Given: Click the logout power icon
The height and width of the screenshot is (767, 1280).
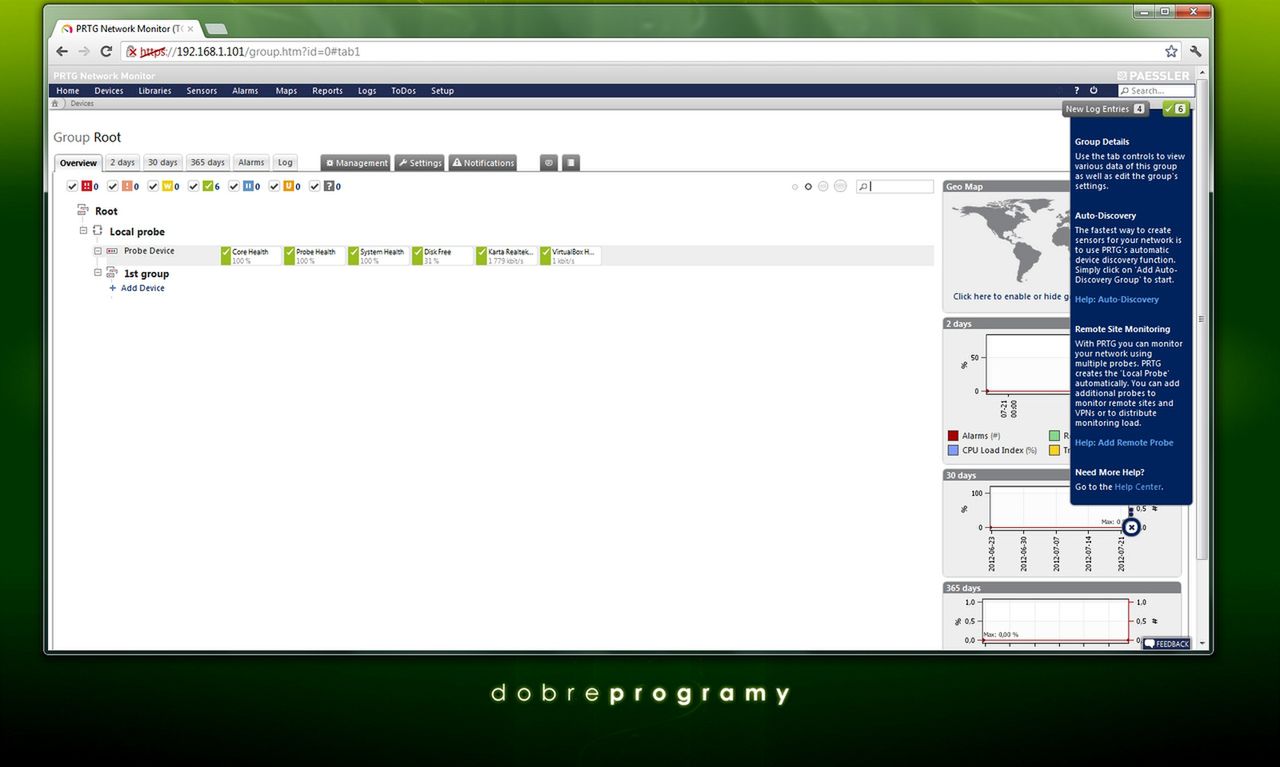Looking at the screenshot, I should pyautogui.click(x=1093, y=90).
